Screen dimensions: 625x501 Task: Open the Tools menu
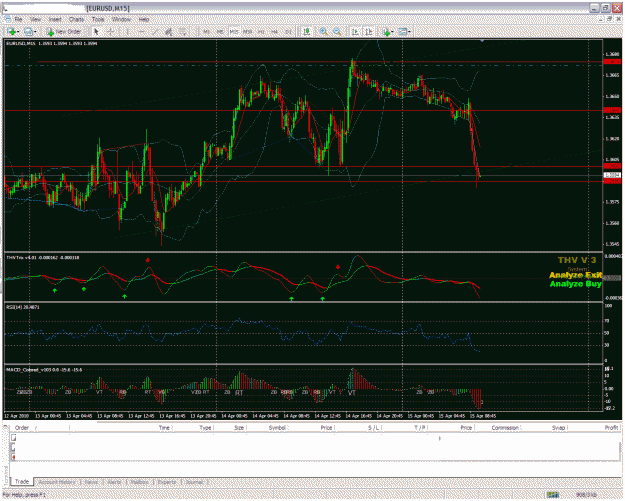pos(98,19)
